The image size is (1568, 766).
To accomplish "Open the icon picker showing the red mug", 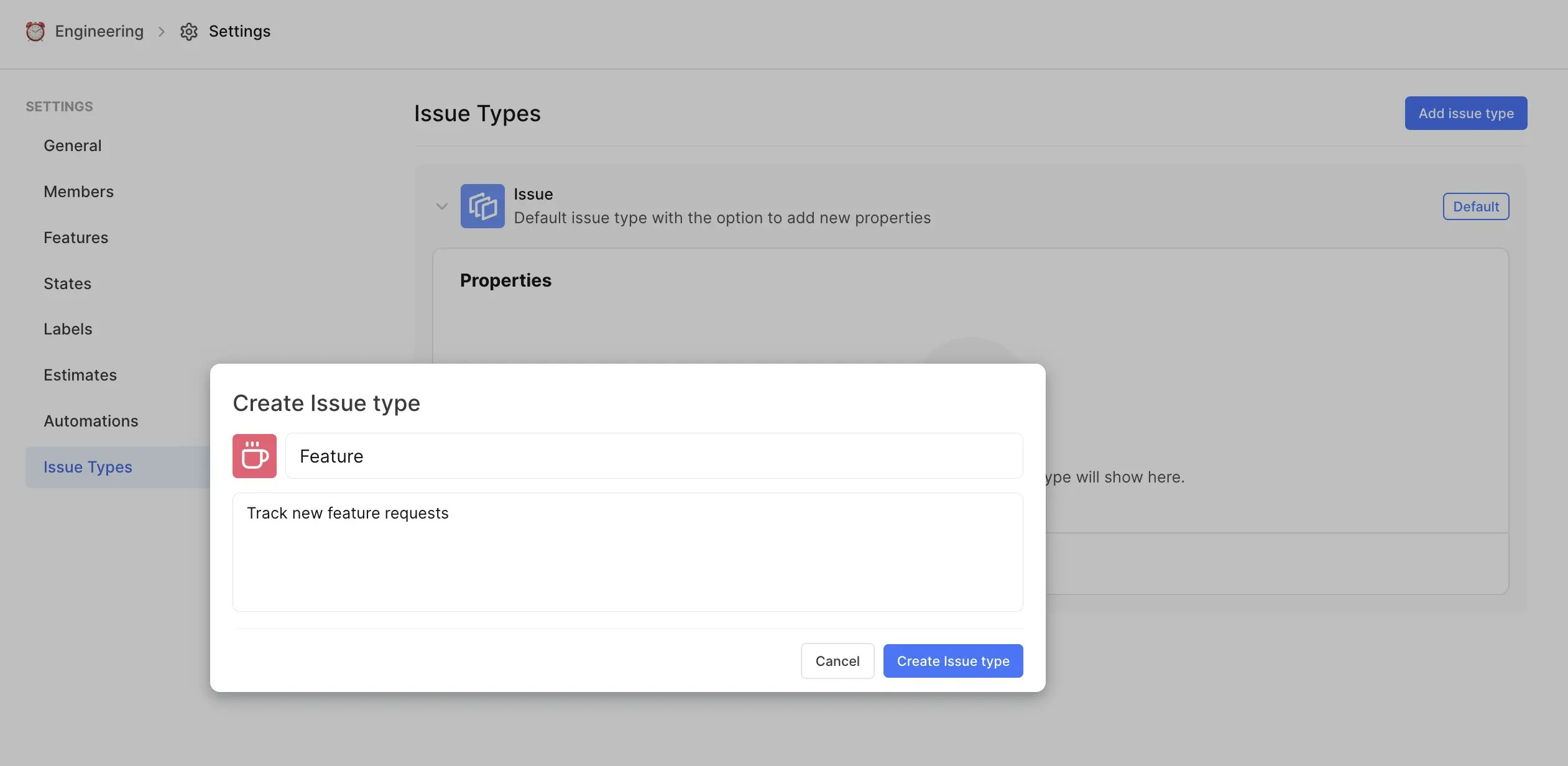I will coord(254,456).
